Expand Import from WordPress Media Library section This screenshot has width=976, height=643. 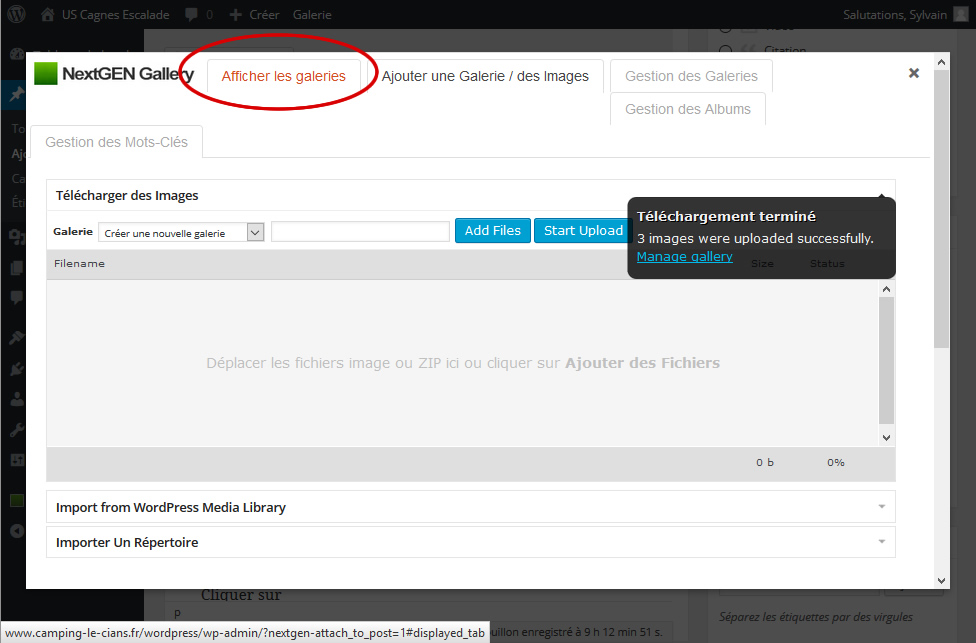coord(471,507)
